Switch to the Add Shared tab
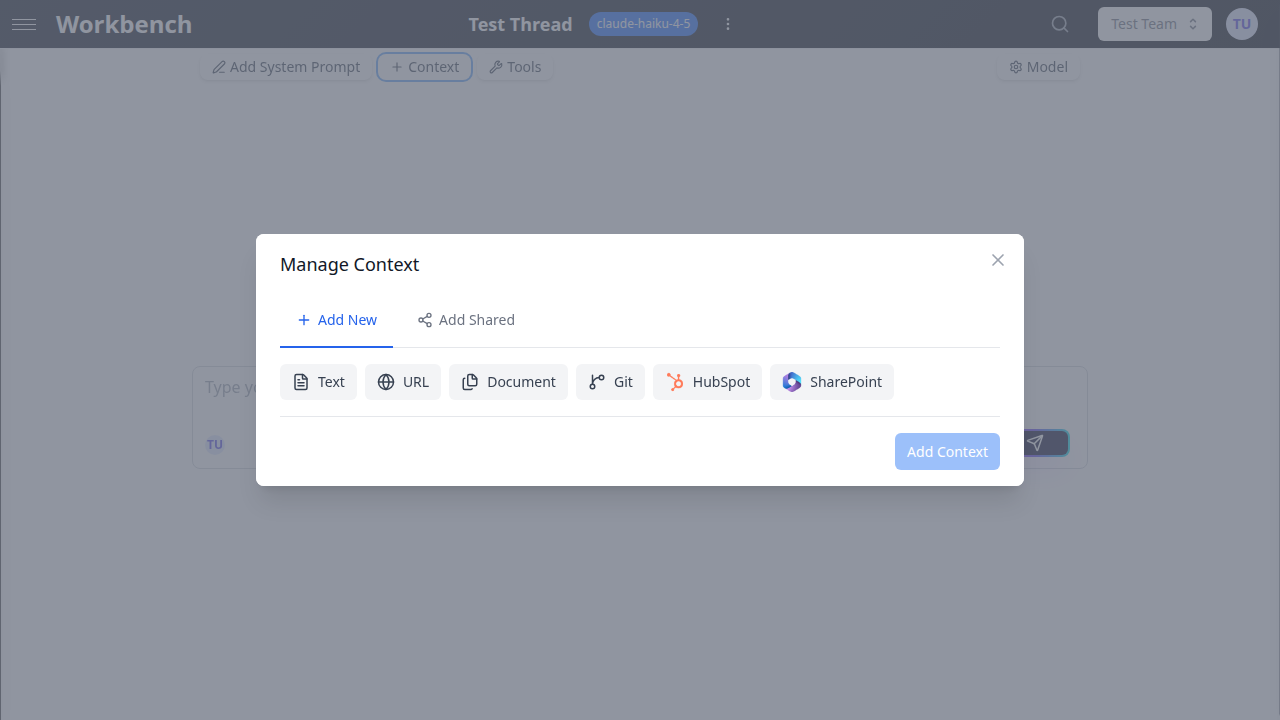Viewport: 1280px width, 720px height. [x=466, y=319]
